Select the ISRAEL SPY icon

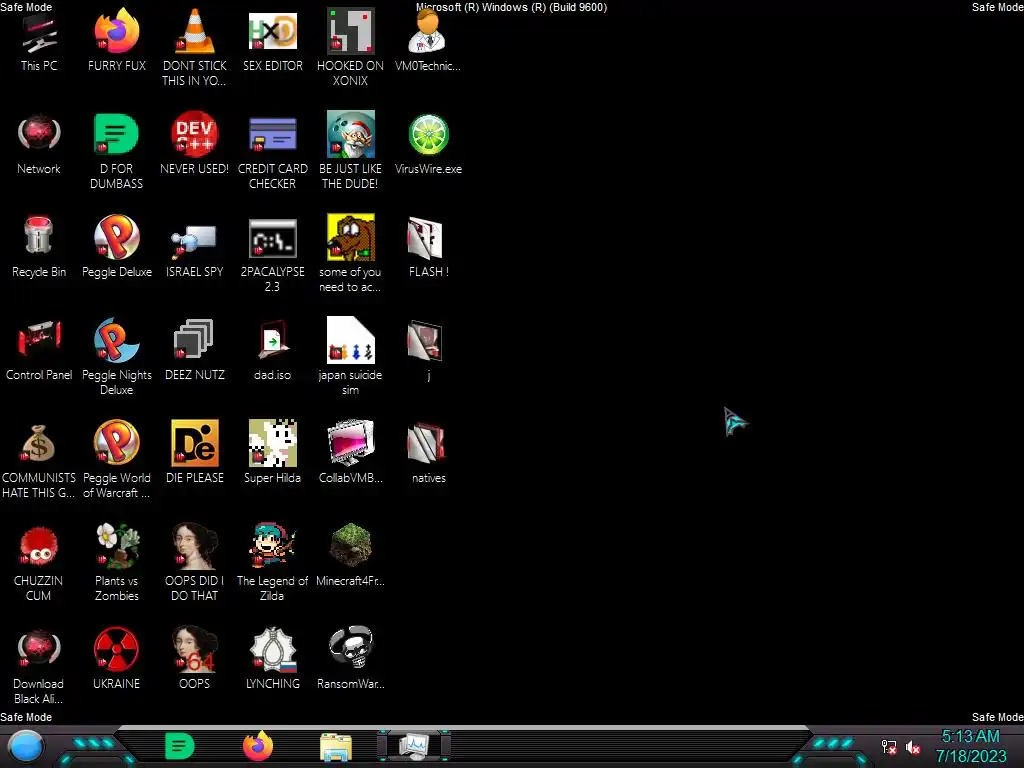click(x=195, y=240)
